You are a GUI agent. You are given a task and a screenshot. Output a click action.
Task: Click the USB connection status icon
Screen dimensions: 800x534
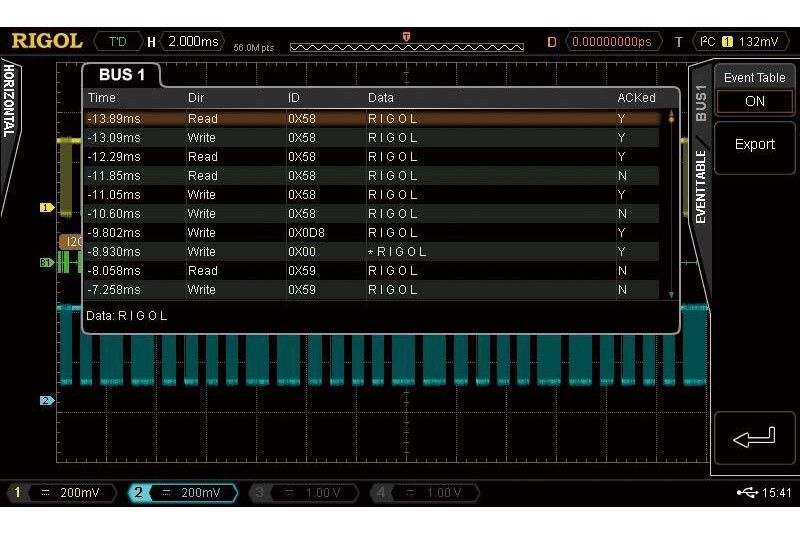point(746,493)
